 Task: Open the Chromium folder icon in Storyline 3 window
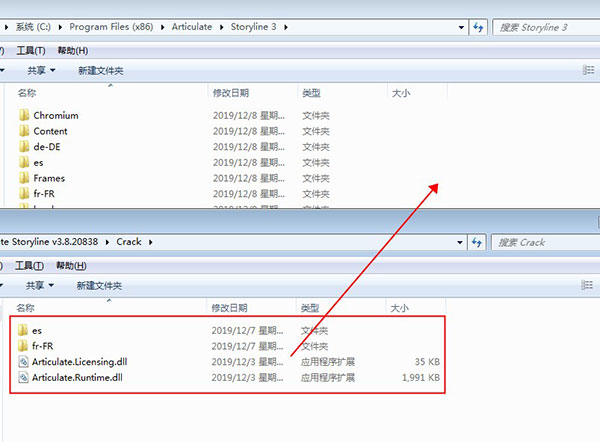tap(24, 115)
